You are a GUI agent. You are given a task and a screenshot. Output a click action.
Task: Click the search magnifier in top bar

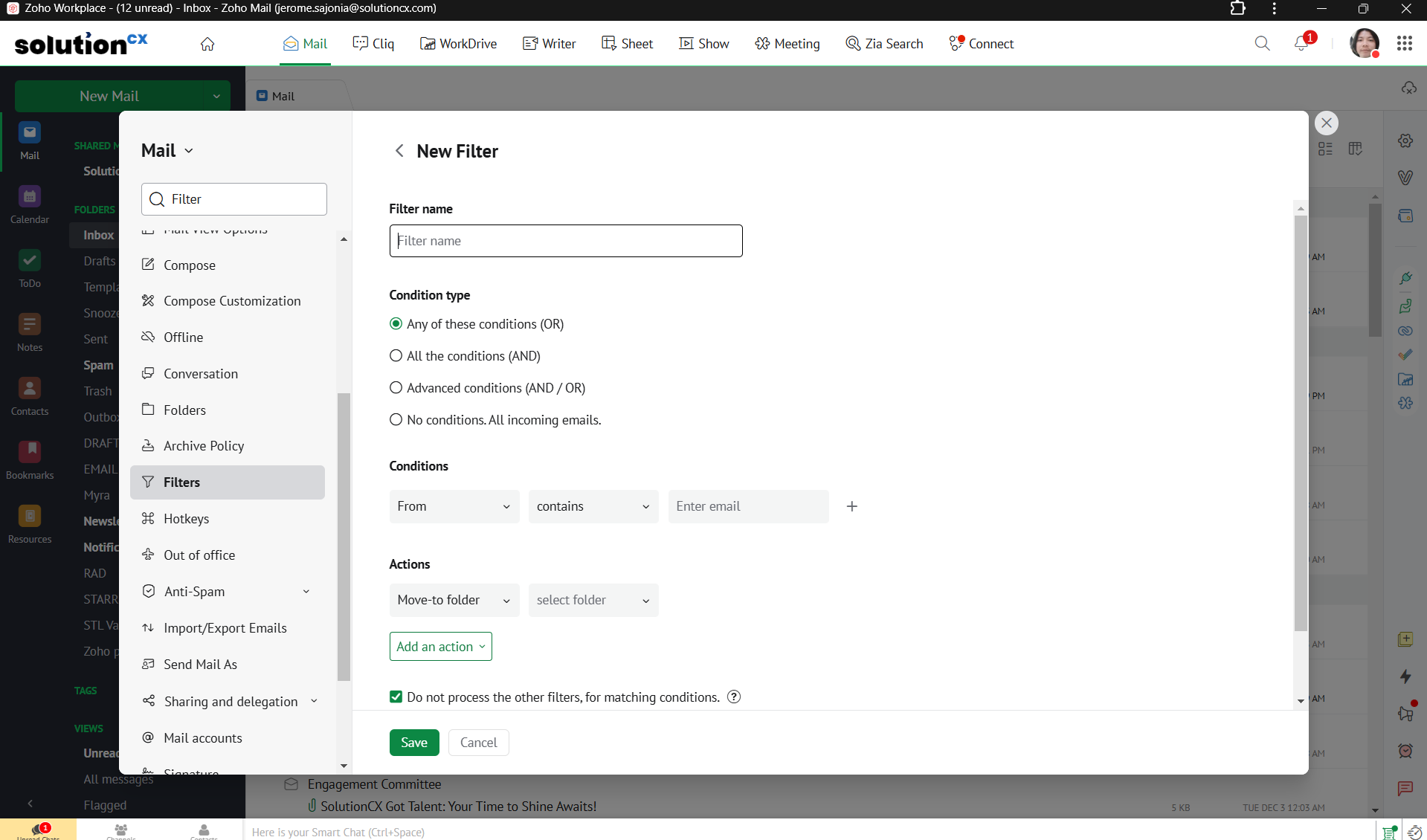click(x=1262, y=44)
